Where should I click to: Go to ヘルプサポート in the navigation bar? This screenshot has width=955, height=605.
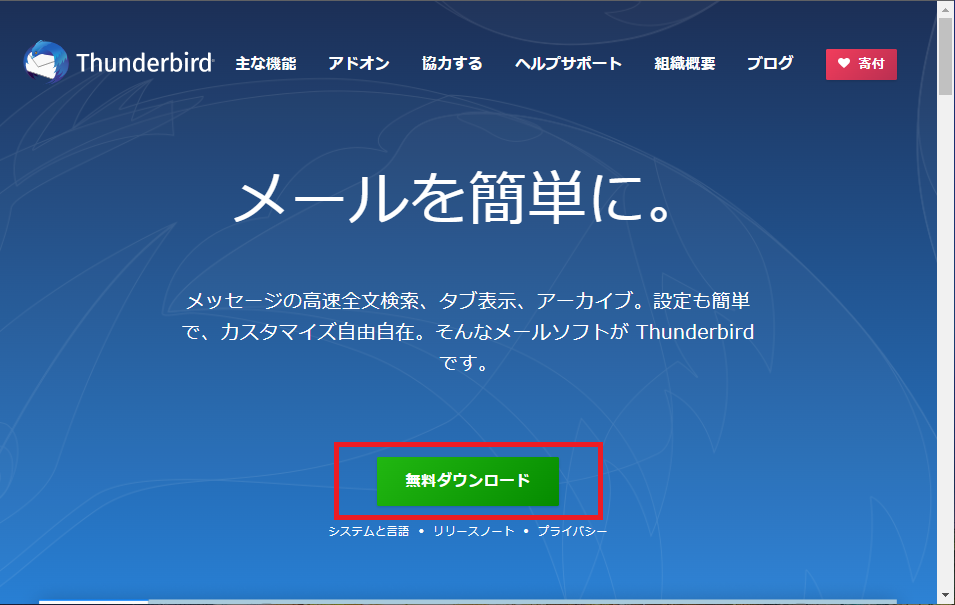(x=568, y=64)
